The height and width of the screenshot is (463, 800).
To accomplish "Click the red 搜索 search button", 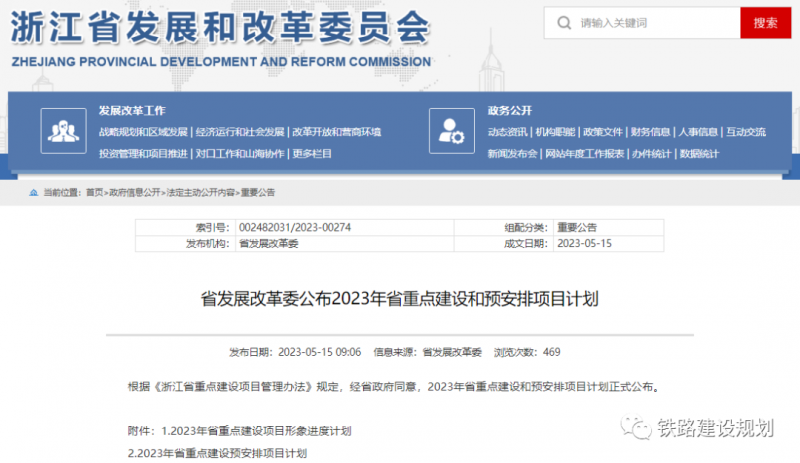I will coord(765,22).
